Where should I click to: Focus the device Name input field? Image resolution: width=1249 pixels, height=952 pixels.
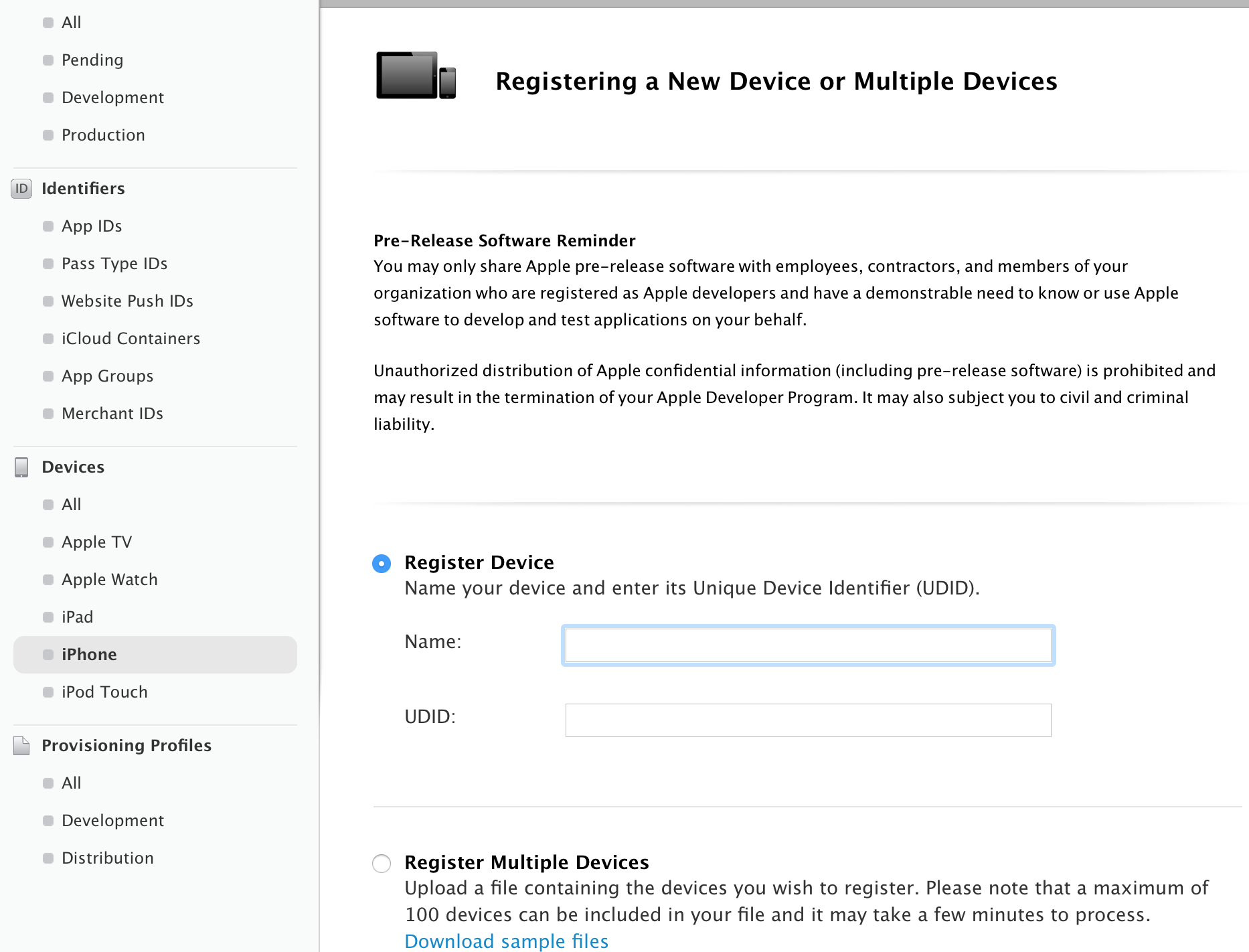pyautogui.click(x=809, y=645)
